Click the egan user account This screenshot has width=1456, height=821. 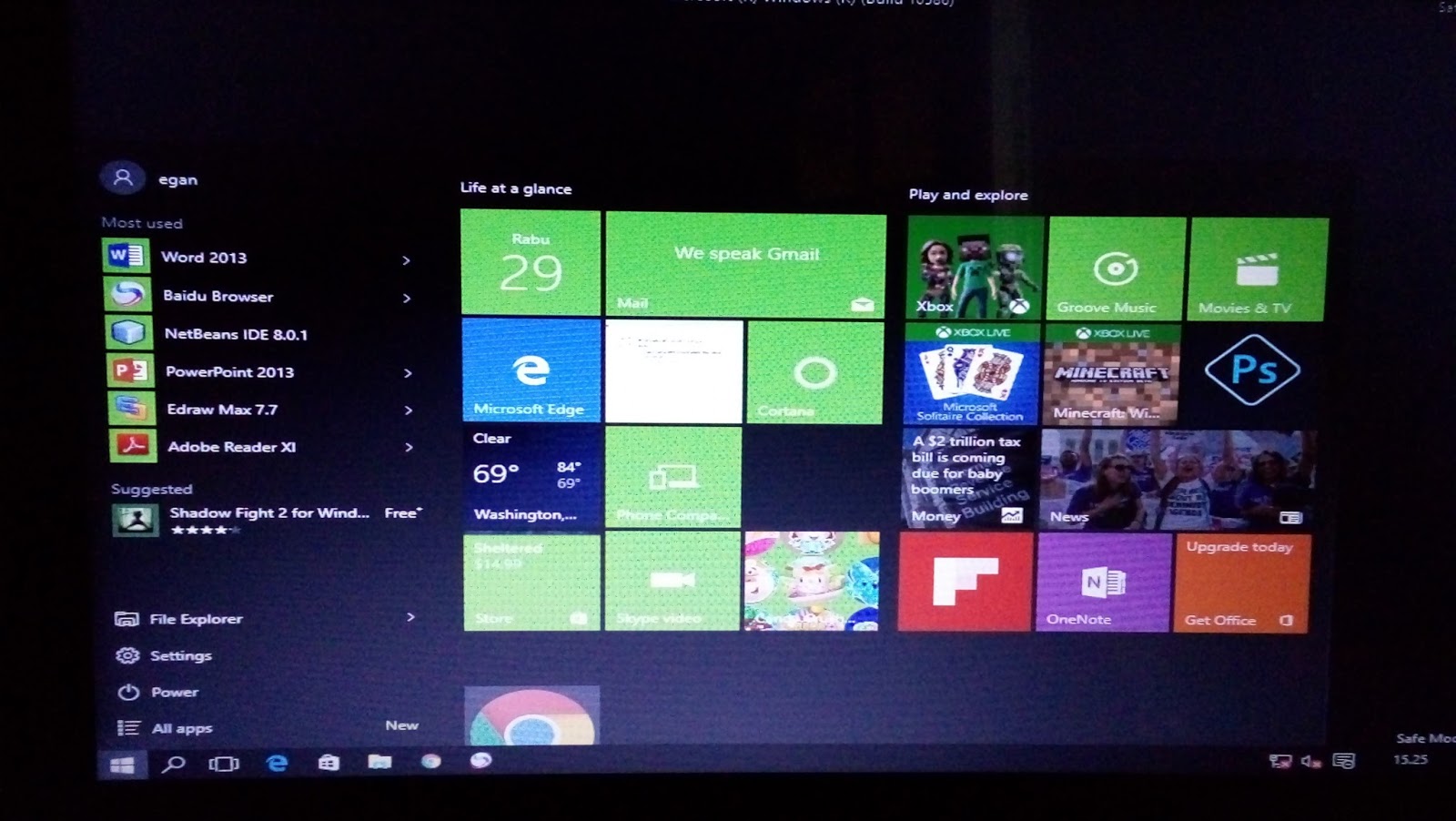[x=150, y=178]
